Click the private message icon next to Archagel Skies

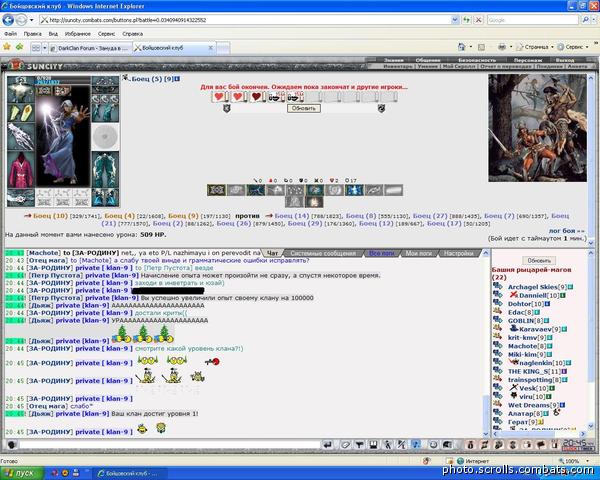pos(497,286)
